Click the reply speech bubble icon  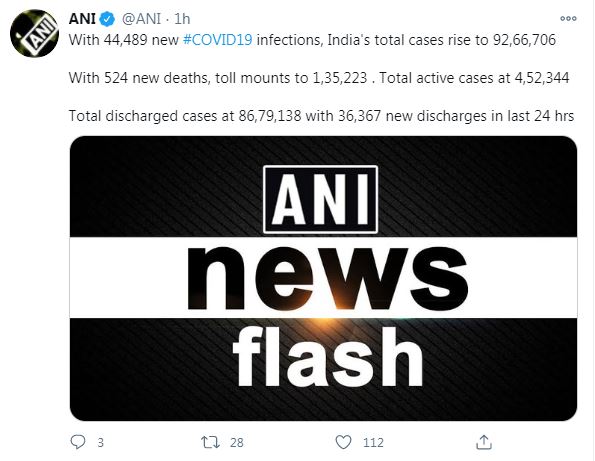click(78, 442)
